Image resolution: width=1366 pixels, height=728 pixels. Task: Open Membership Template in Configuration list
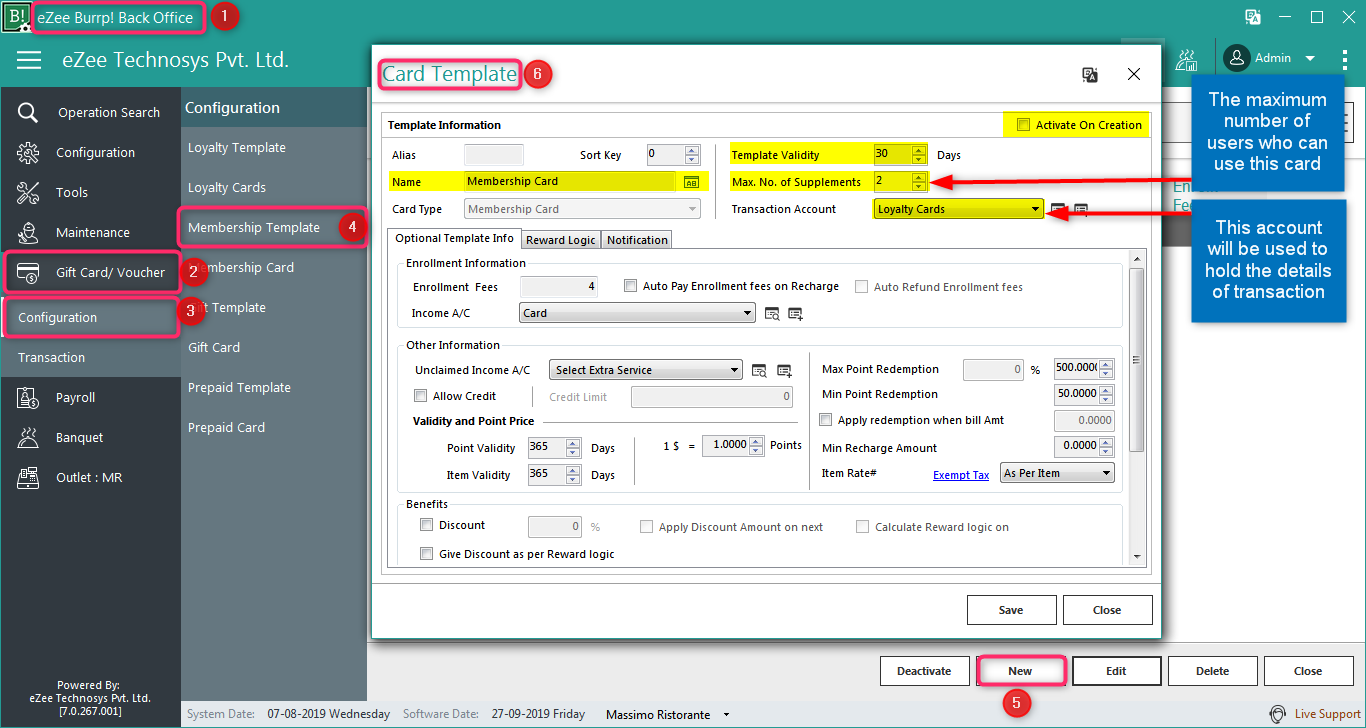point(254,227)
